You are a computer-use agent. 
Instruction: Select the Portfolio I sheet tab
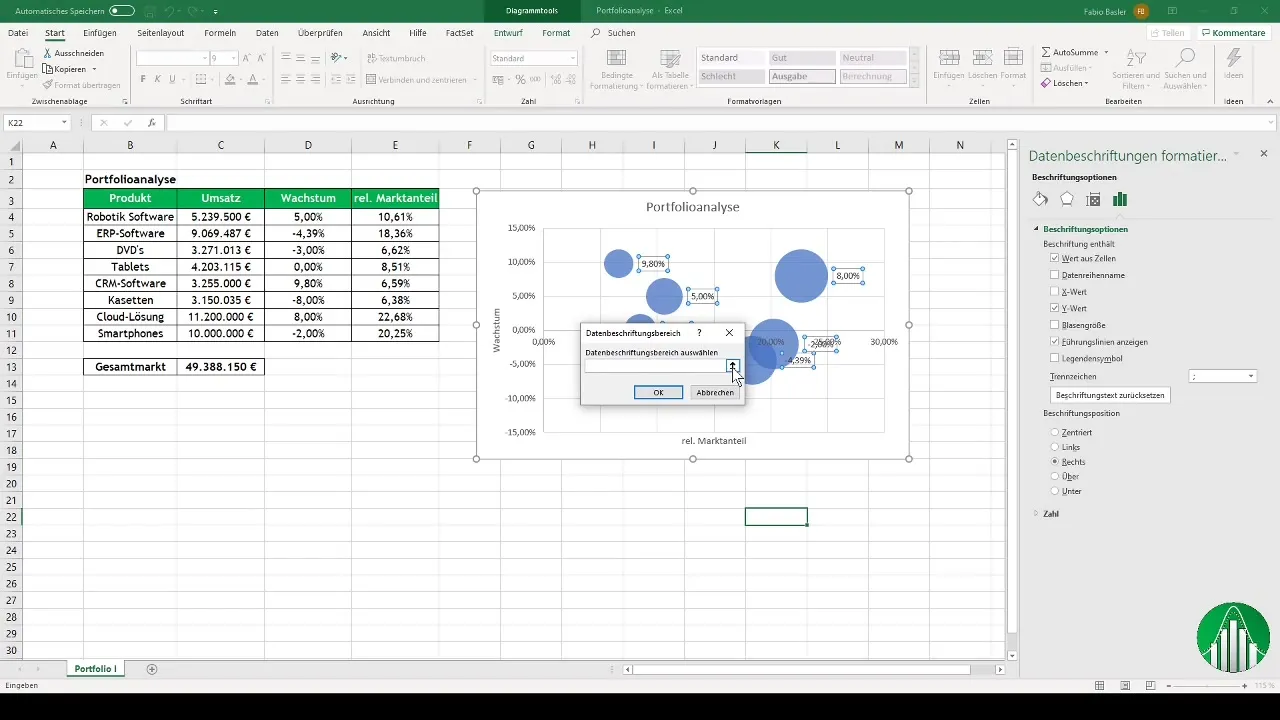96,669
